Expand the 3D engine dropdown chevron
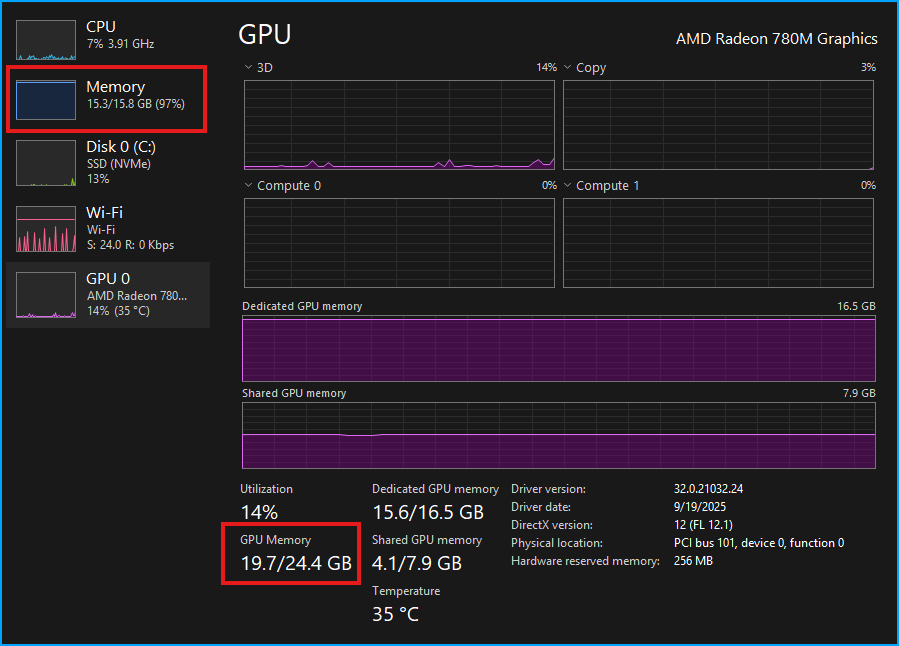 point(247,67)
